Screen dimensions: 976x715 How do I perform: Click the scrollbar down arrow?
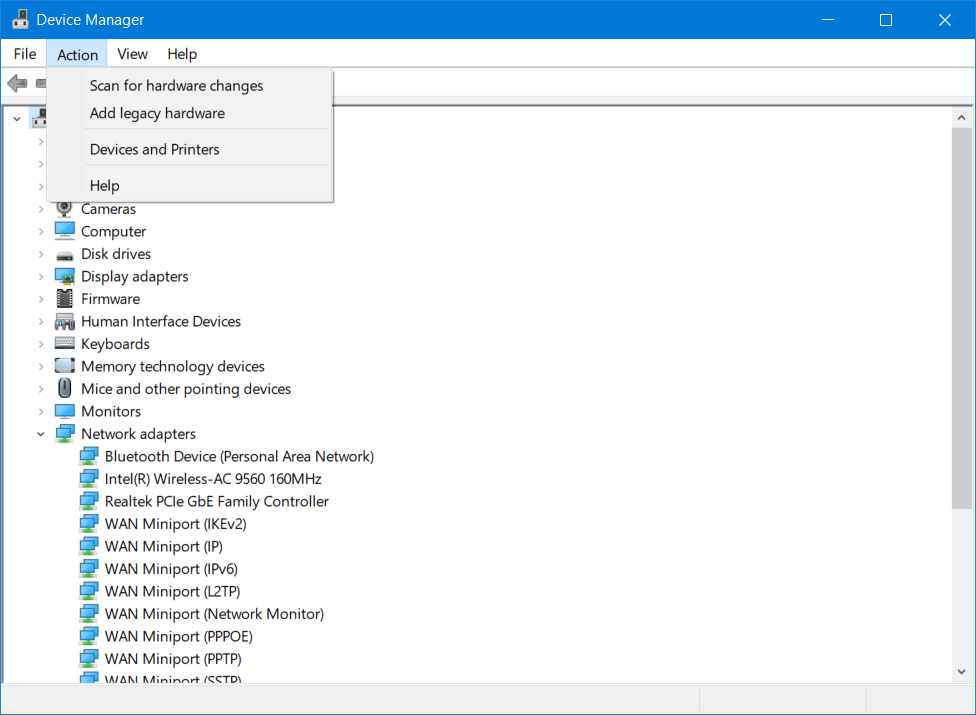tap(961, 671)
